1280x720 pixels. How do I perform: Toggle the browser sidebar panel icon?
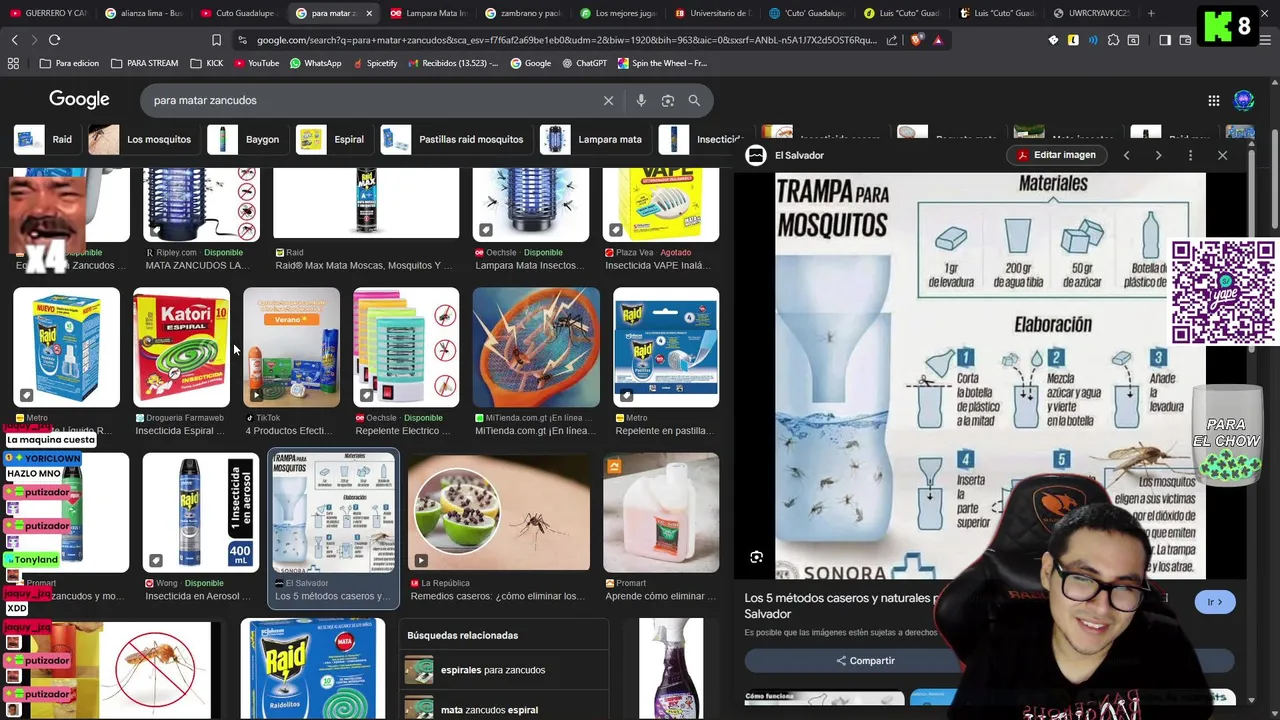click(1165, 40)
